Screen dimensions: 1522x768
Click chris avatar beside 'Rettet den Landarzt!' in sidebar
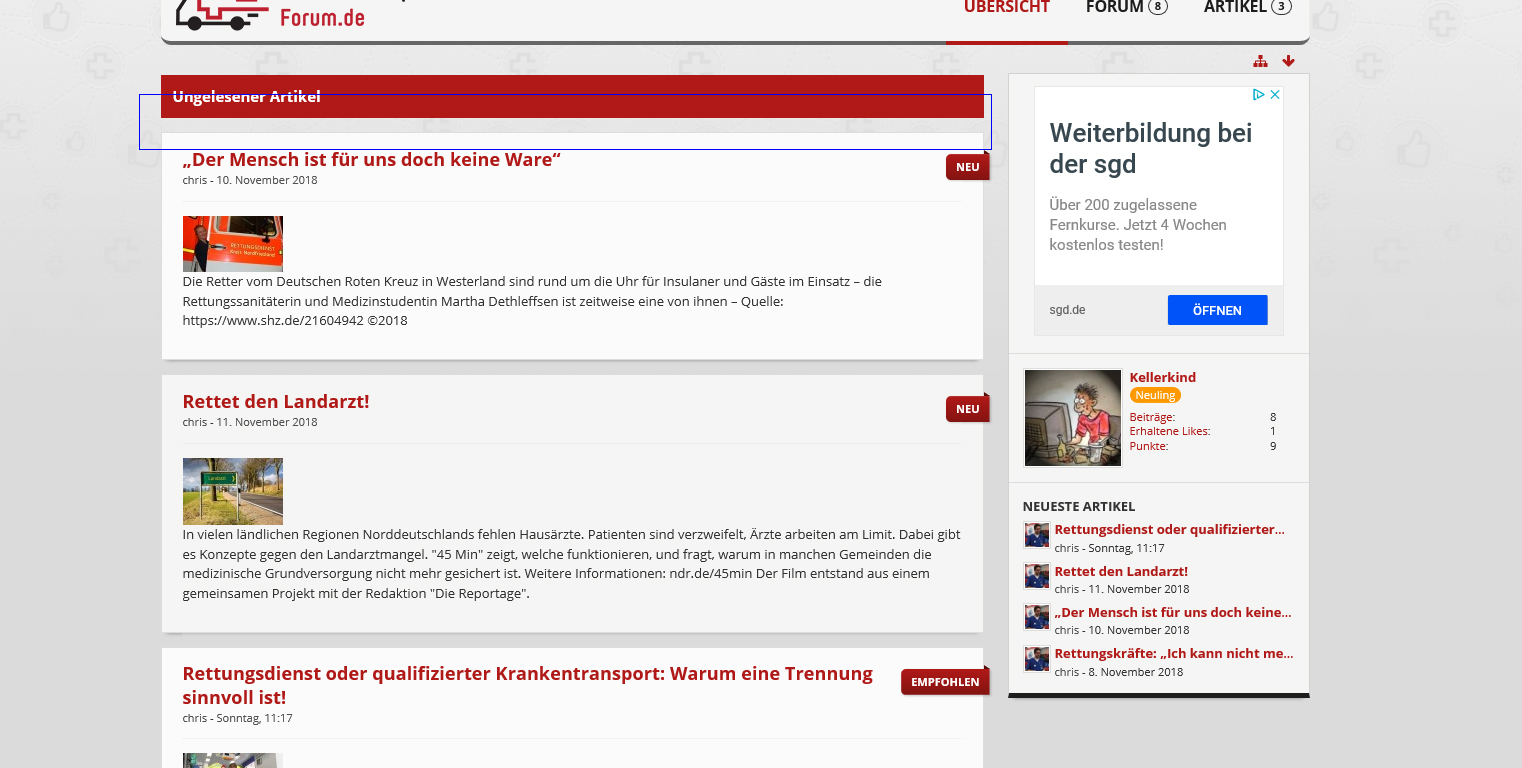(1036, 576)
